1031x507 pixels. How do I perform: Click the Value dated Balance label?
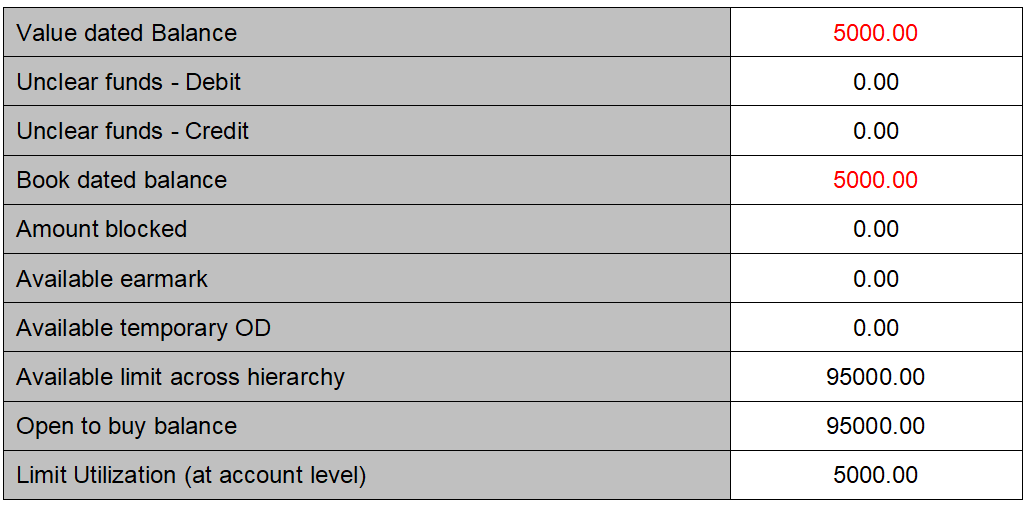coord(127,33)
